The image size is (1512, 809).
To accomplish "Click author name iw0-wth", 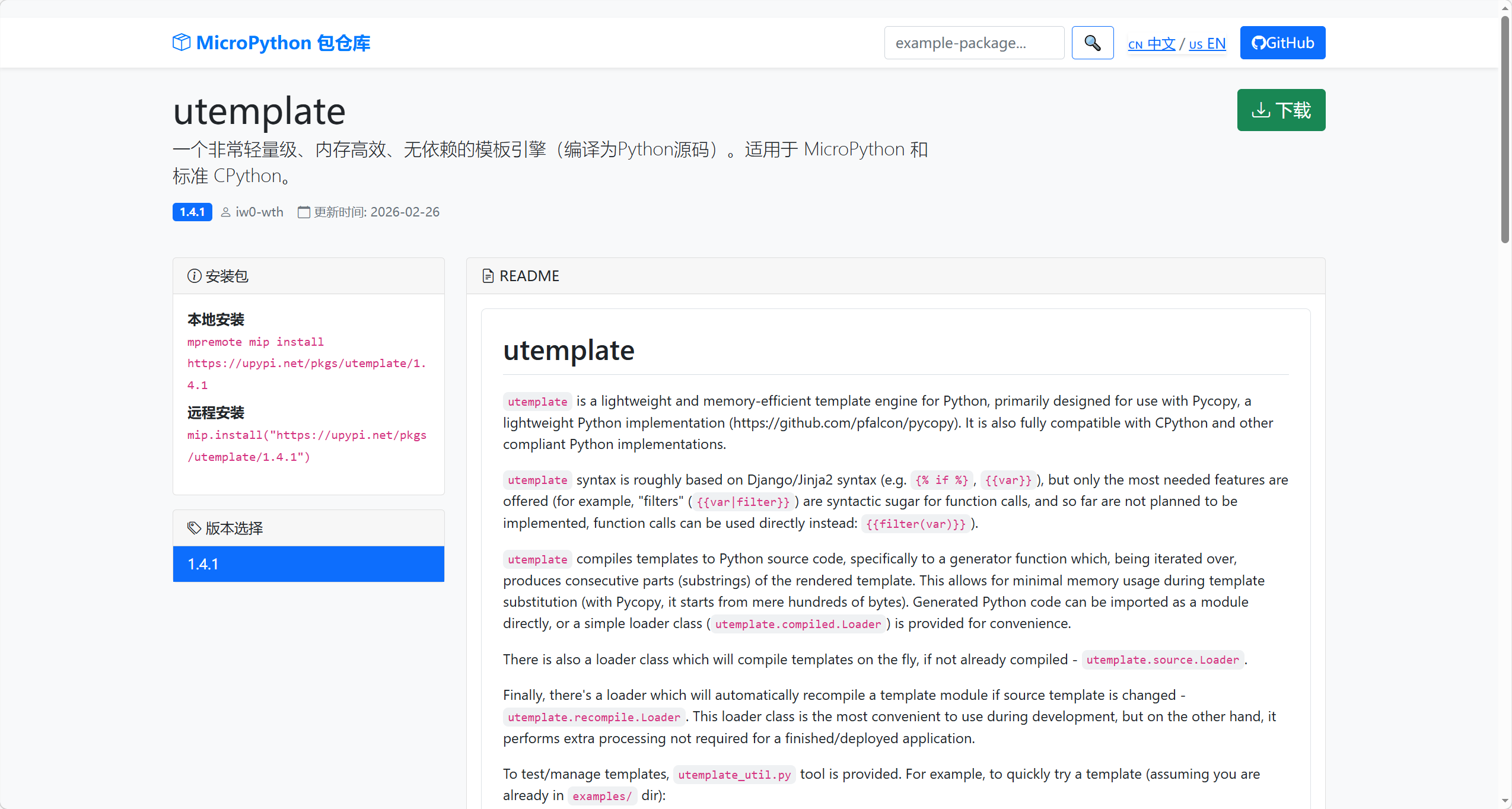I will click(x=259, y=212).
